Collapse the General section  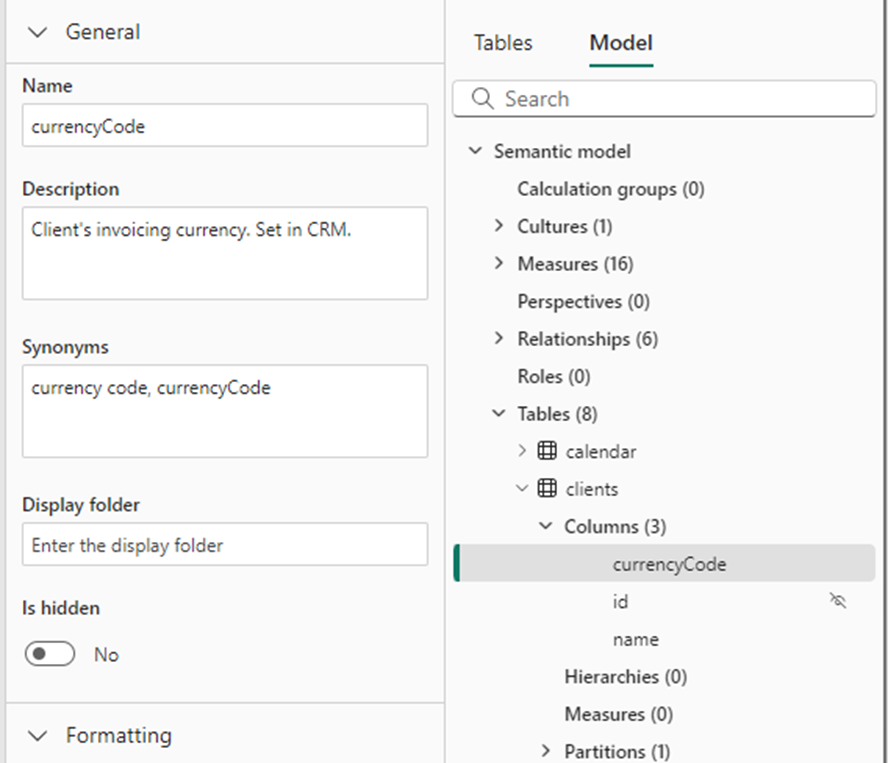[x=38, y=32]
